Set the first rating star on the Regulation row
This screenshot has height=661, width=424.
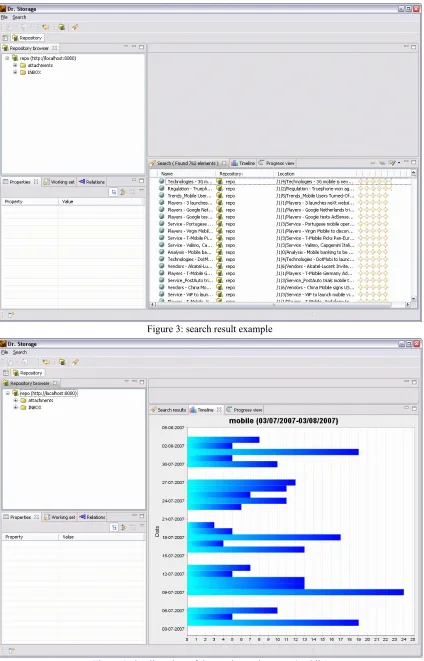(x=361, y=189)
